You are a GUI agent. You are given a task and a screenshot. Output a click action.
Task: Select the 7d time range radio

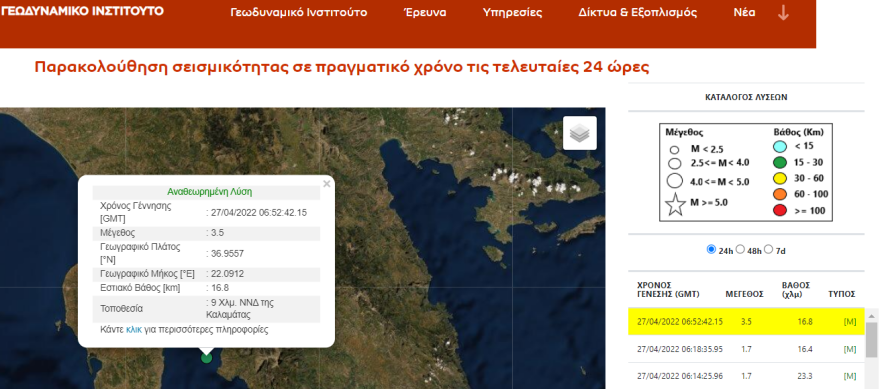click(768, 249)
